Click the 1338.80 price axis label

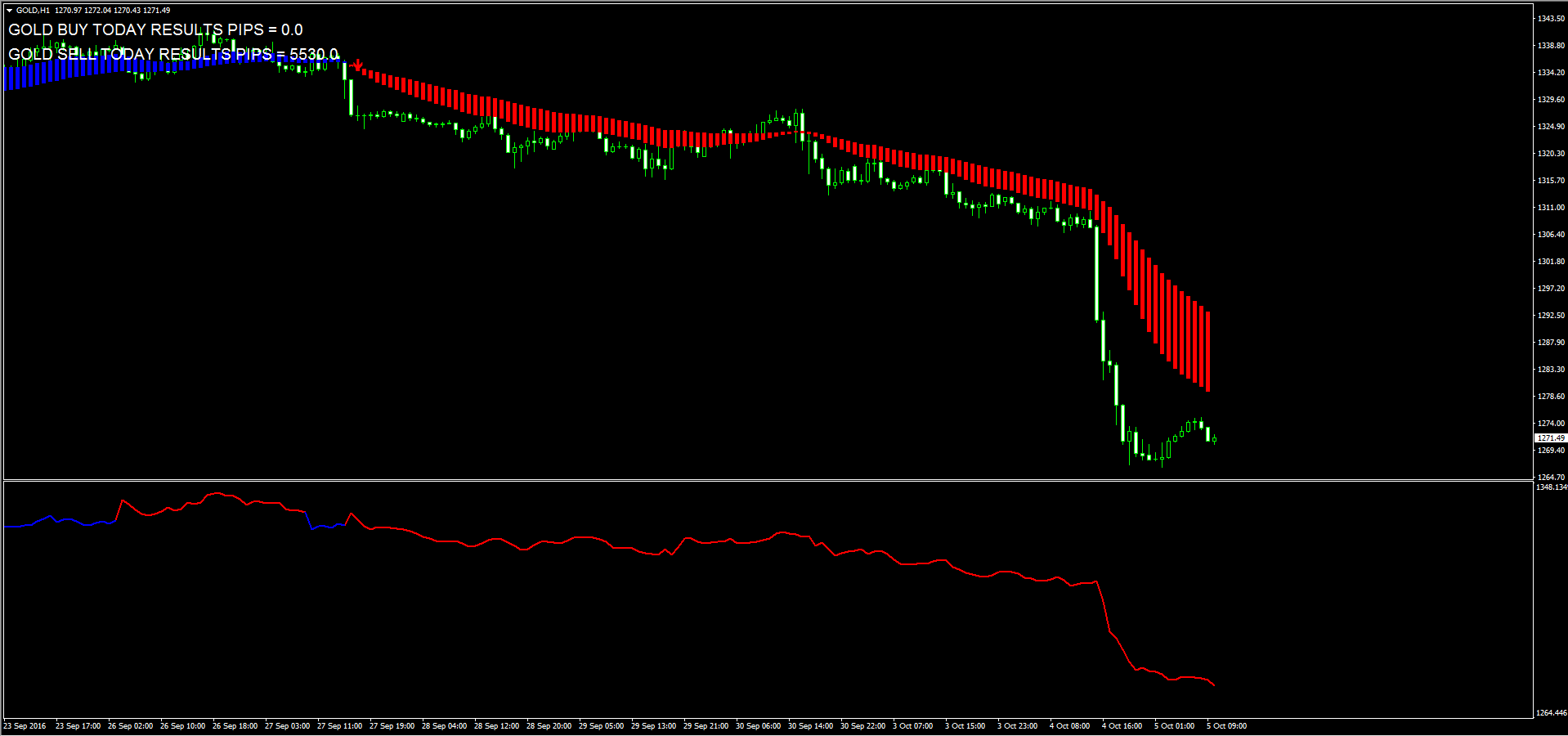1551,46
